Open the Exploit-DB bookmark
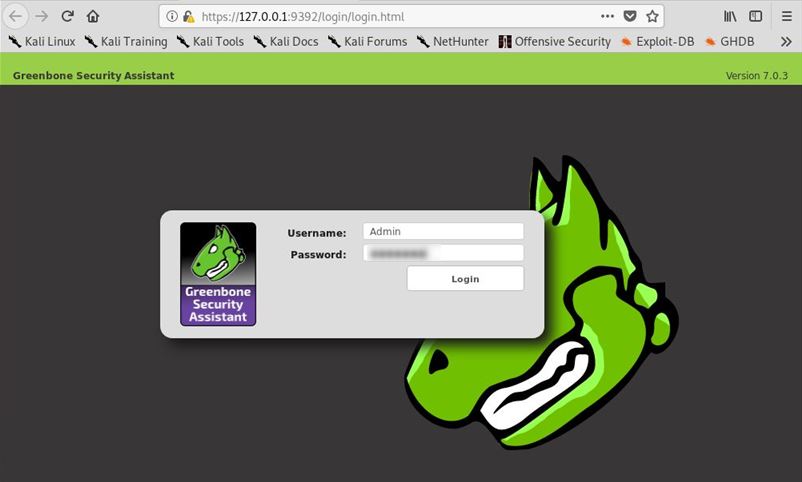 click(657, 41)
